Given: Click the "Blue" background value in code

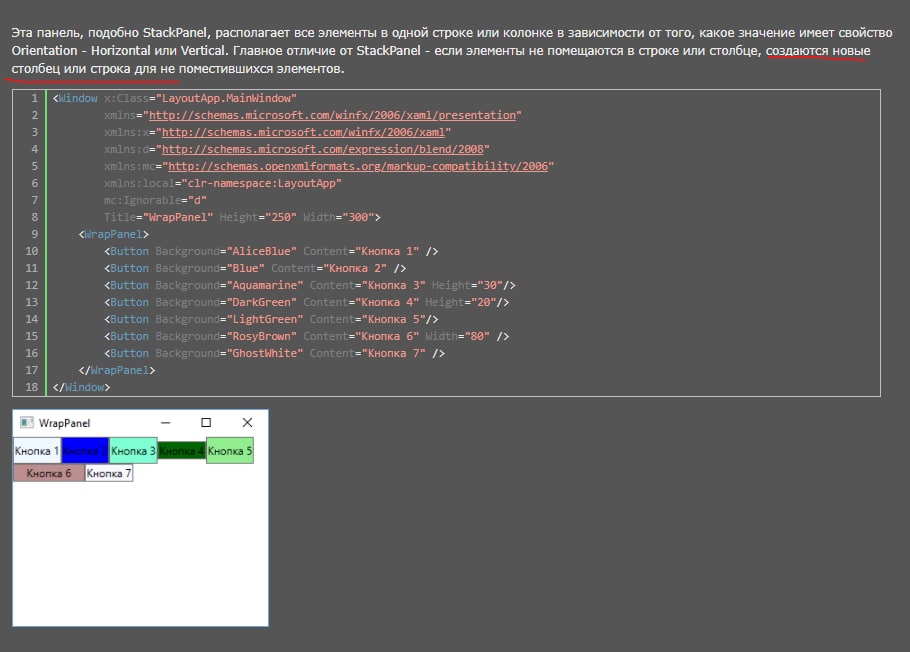Looking at the screenshot, I should (x=245, y=268).
